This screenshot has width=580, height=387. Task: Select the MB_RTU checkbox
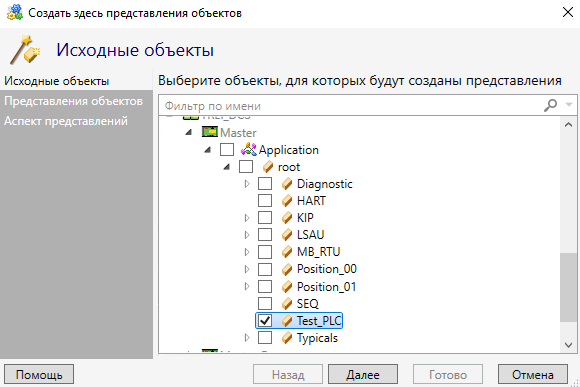click(x=265, y=252)
